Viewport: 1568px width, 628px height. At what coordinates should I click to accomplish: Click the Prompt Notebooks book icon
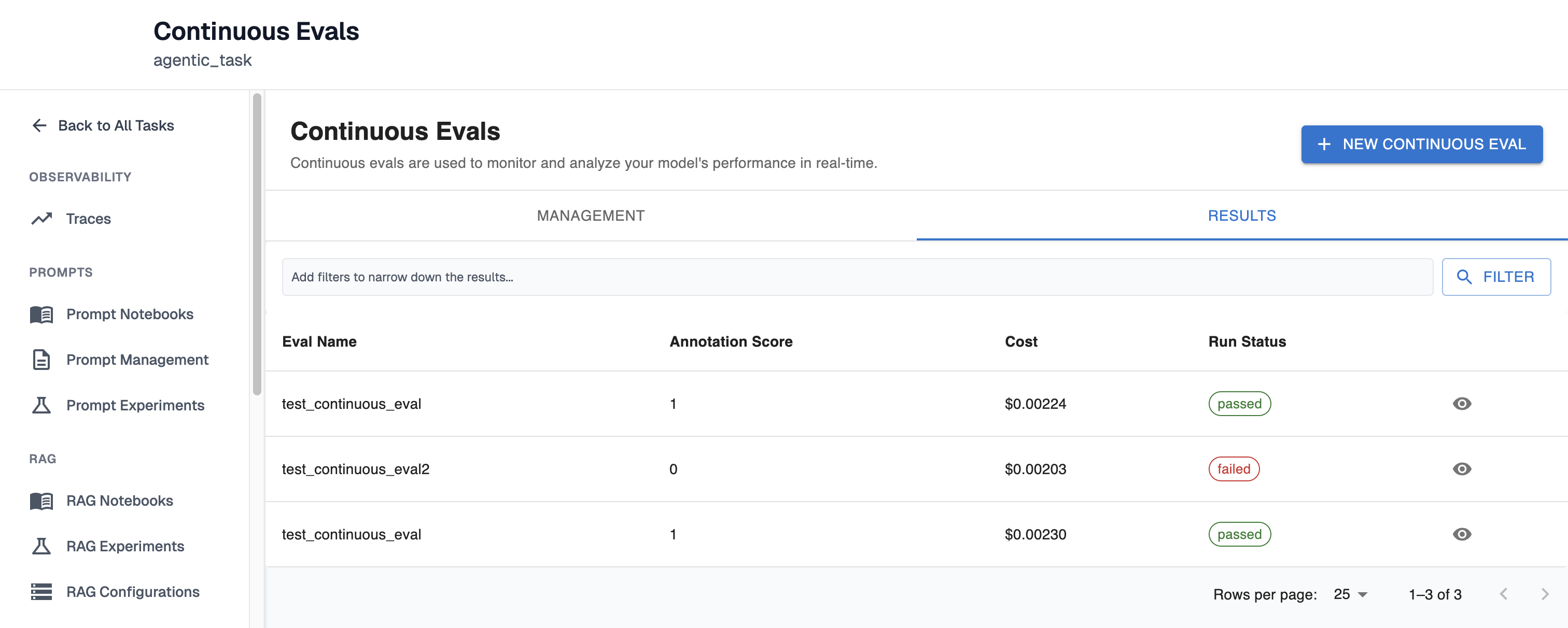coord(41,314)
